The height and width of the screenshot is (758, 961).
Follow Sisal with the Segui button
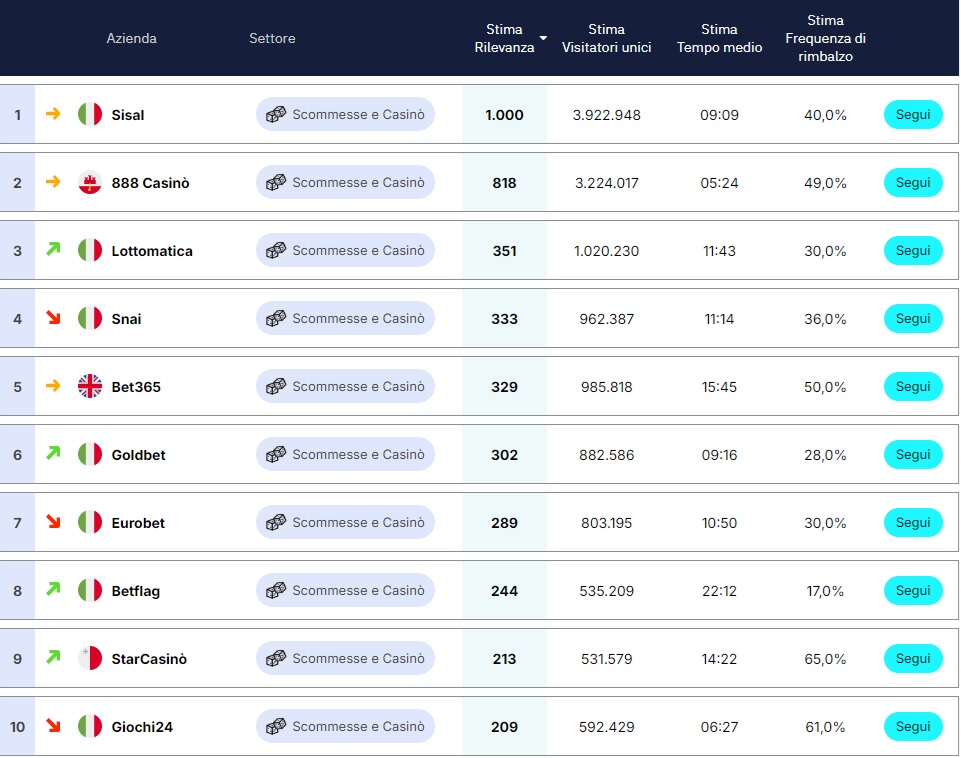tap(913, 115)
